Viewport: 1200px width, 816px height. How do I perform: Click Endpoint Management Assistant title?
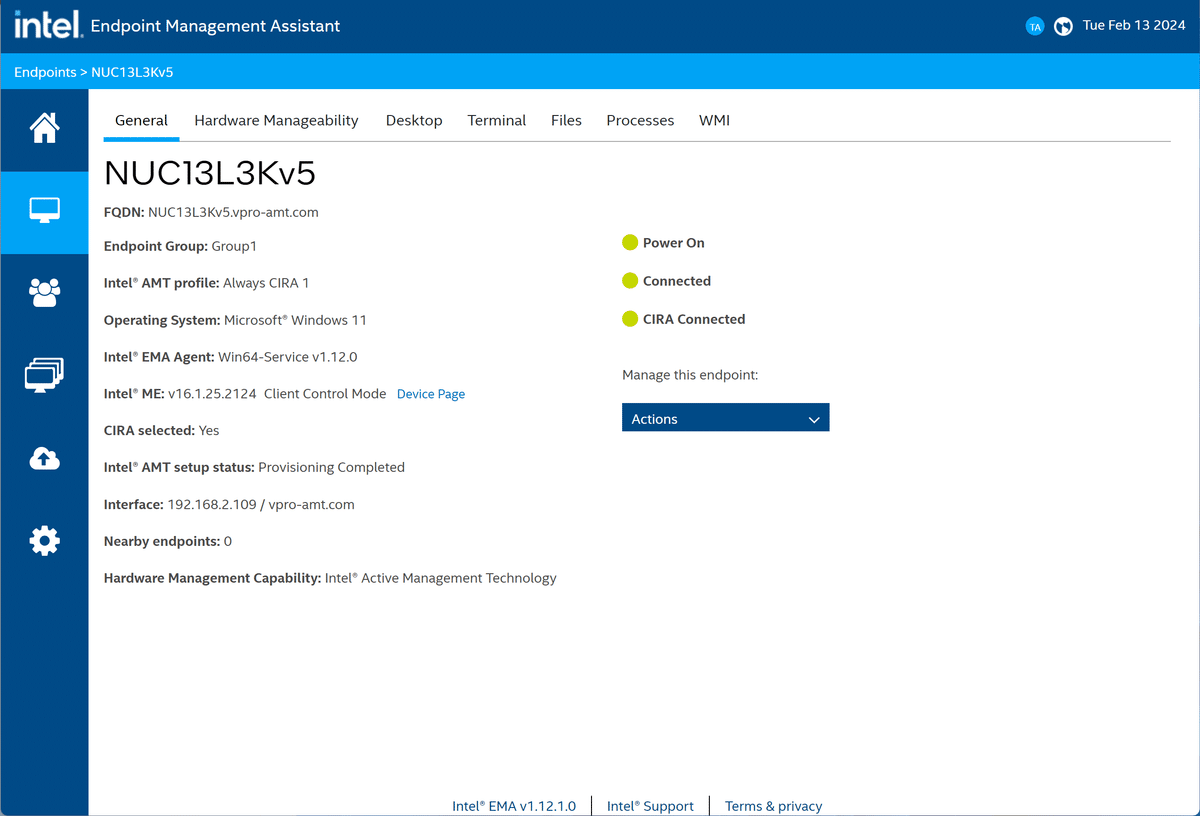[215, 26]
